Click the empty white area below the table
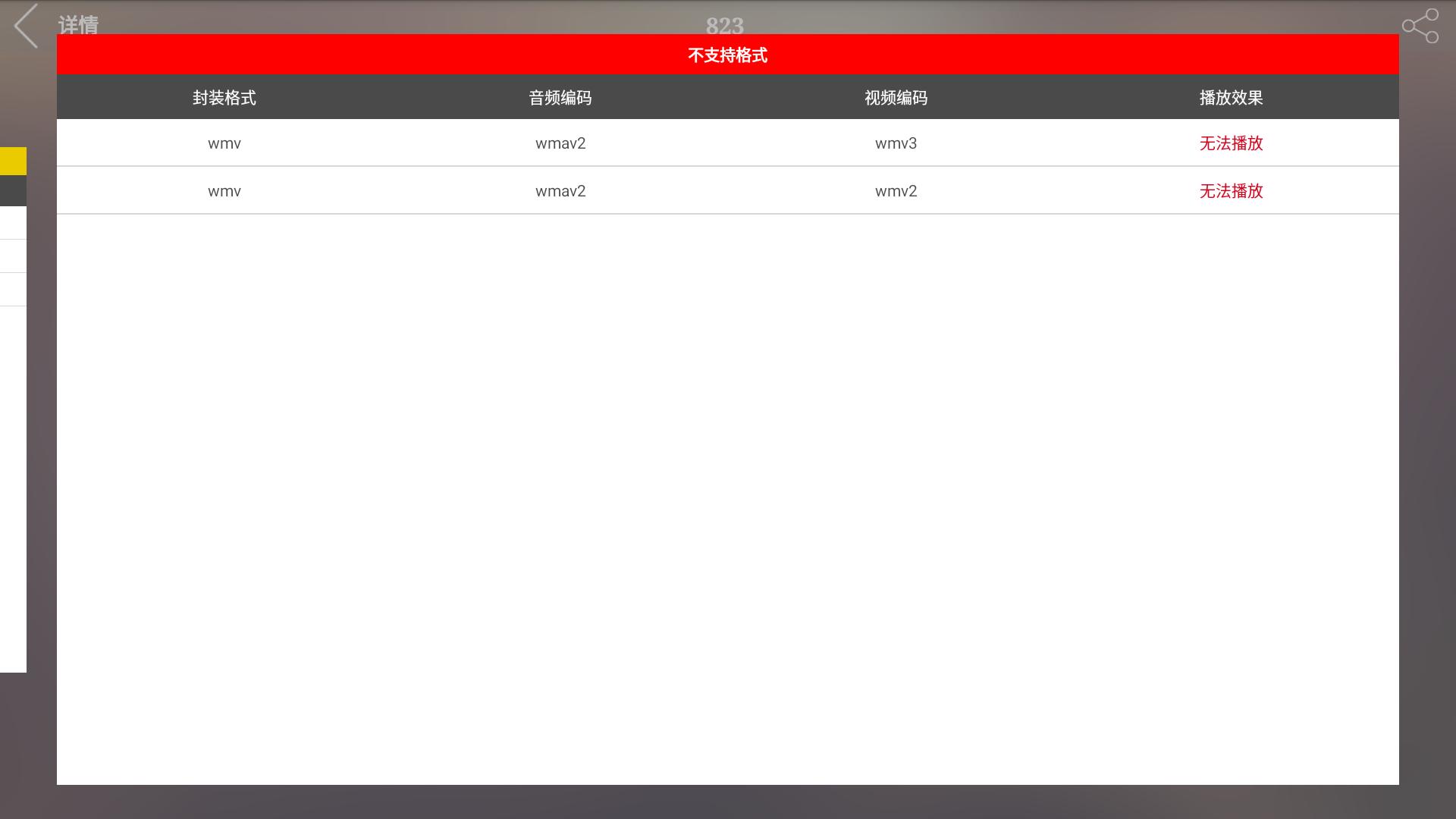 point(727,493)
